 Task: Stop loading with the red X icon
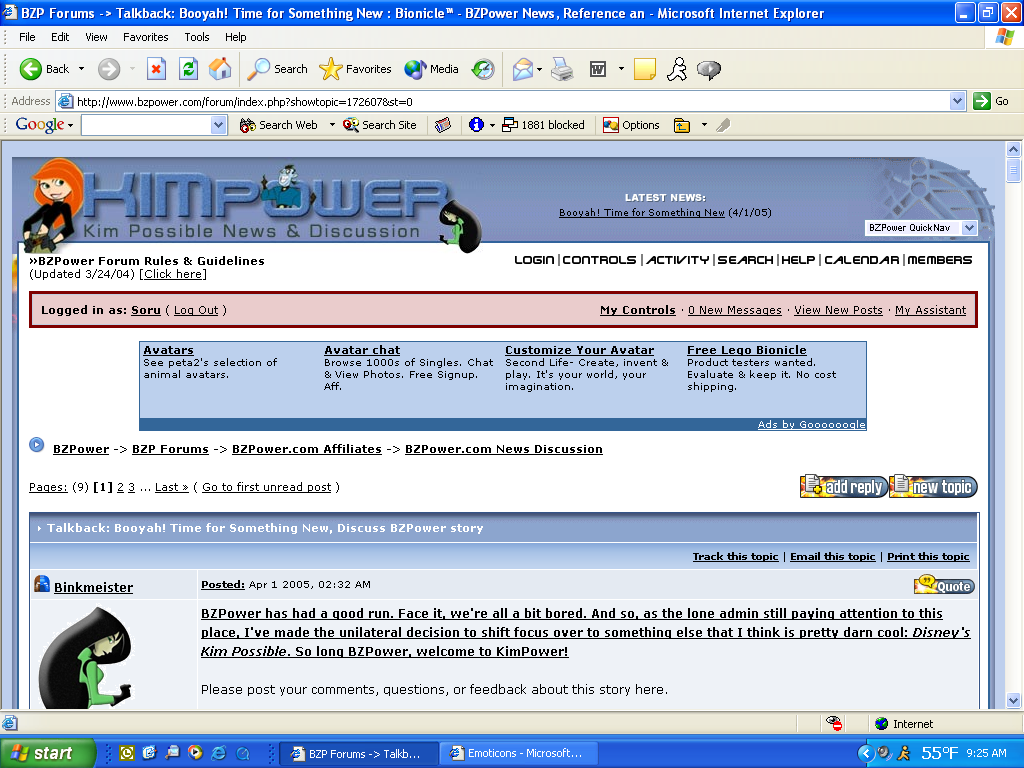click(x=156, y=69)
